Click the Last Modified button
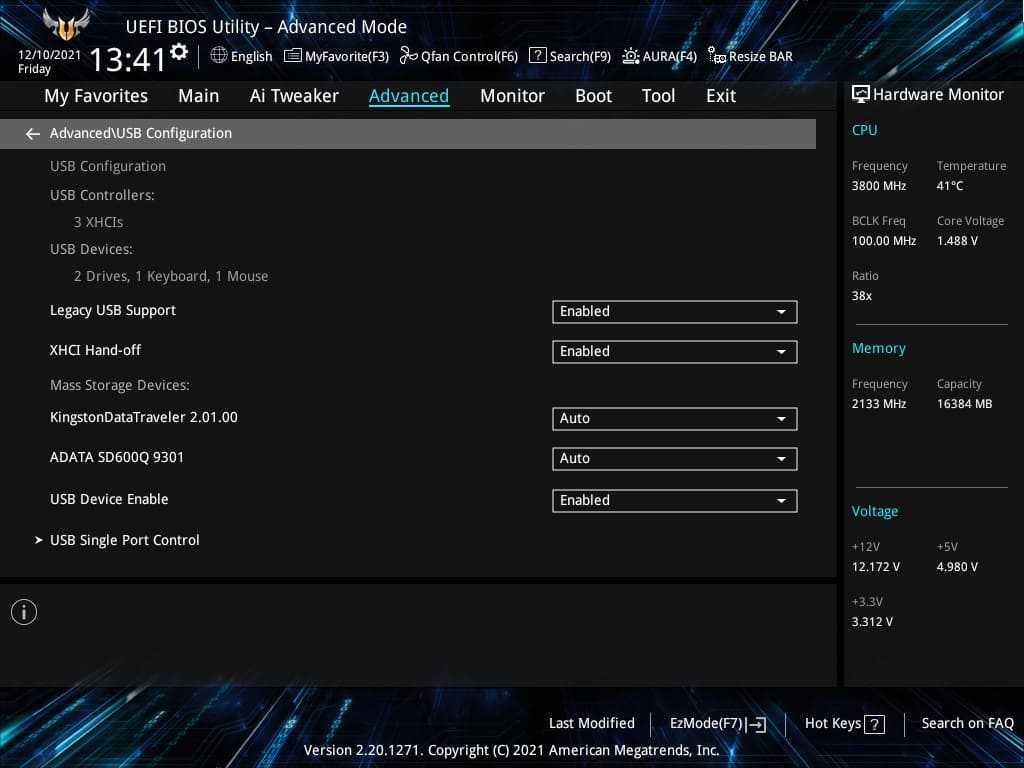1024x768 pixels. point(591,723)
